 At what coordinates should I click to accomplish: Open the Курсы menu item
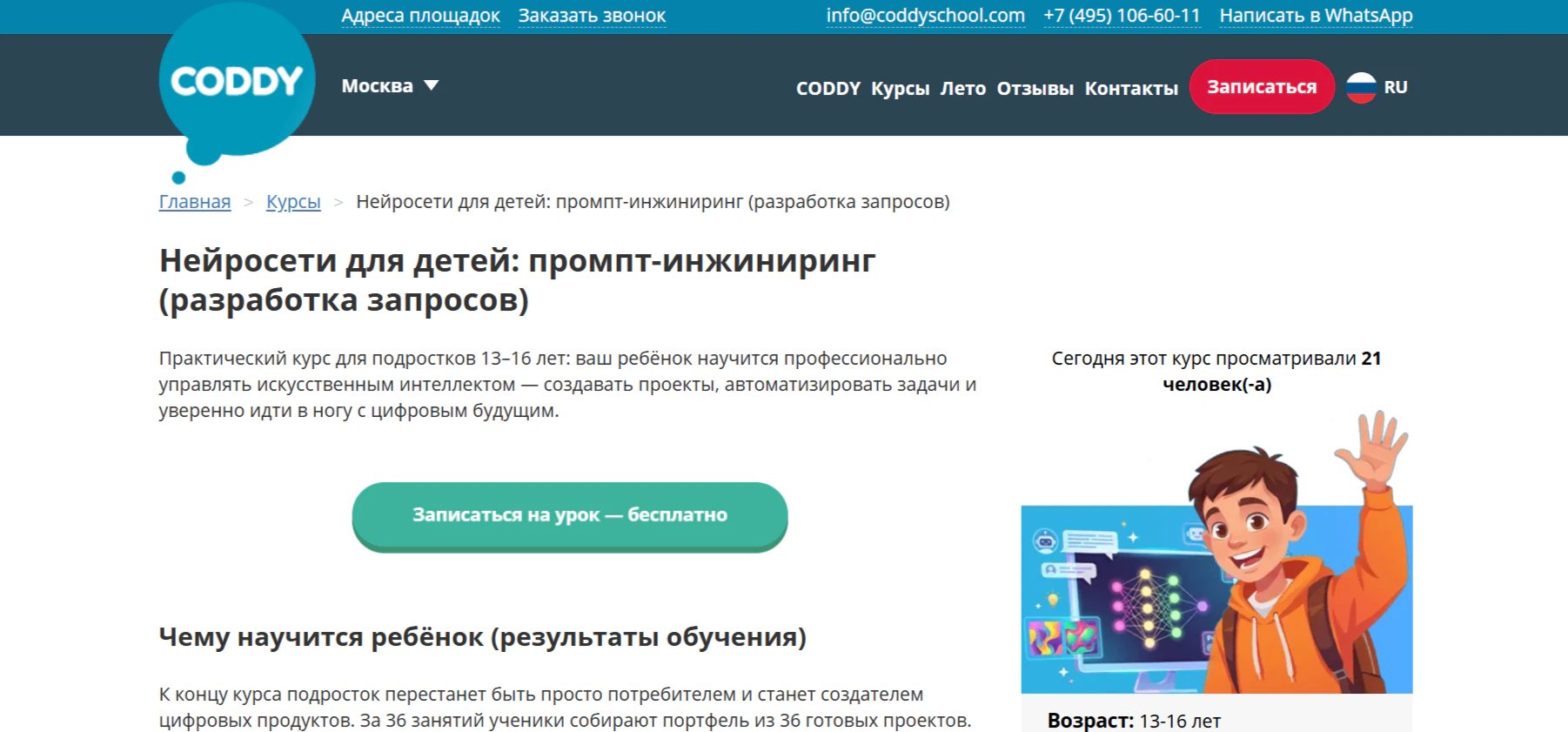[x=900, y=89]
